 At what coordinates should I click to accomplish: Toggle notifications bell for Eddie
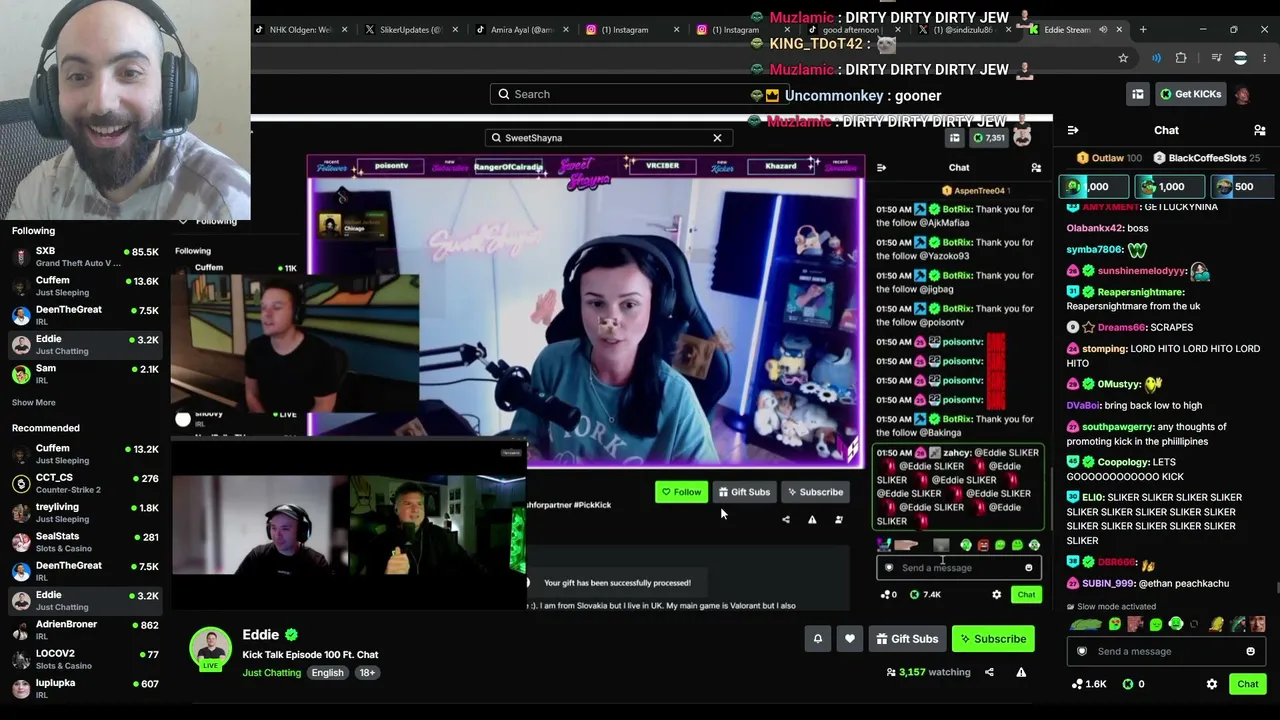(818, 639)
